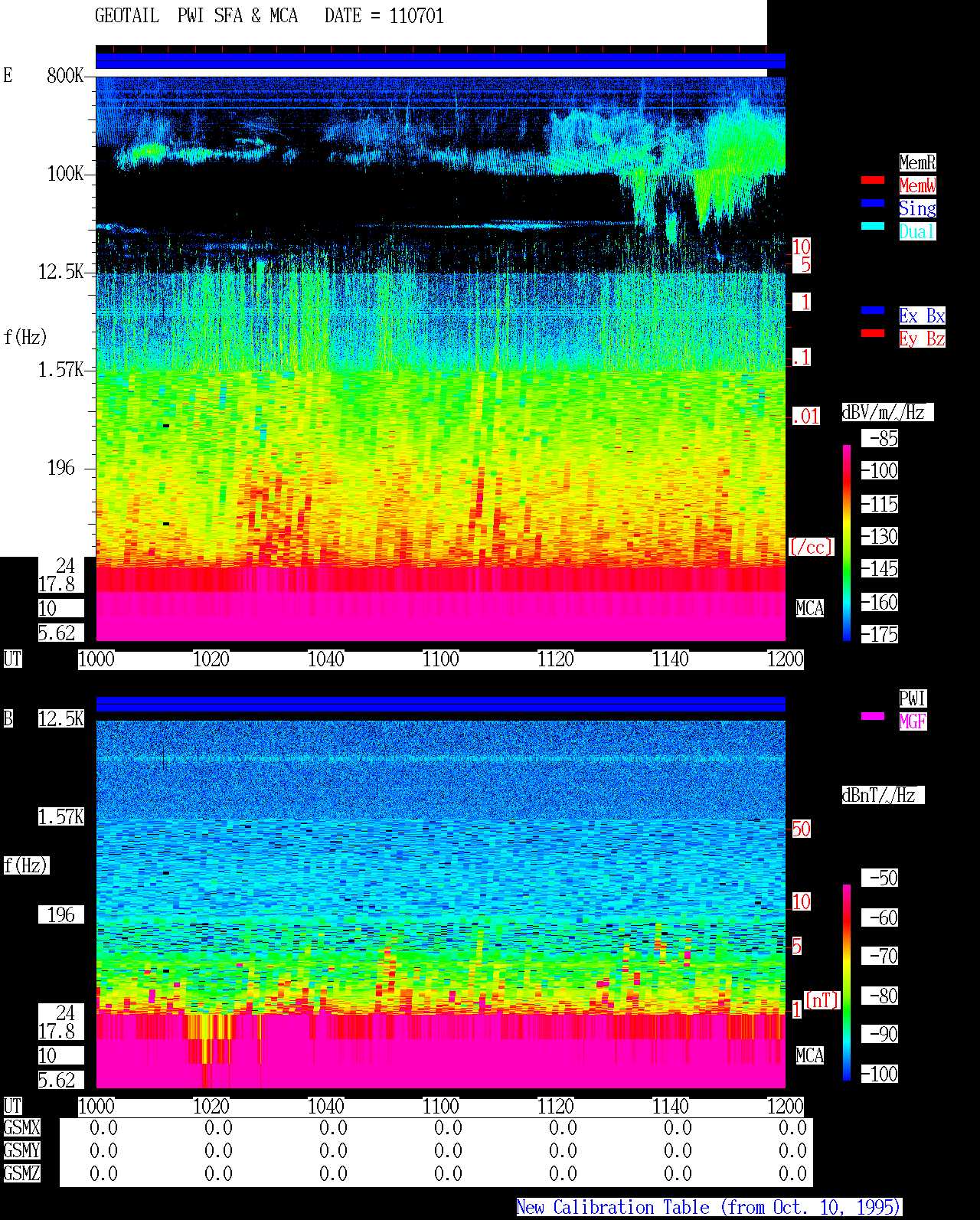Click the magenta MGF legend swatch
This screenshot has width=980, height=1220.
click(873, 716)
